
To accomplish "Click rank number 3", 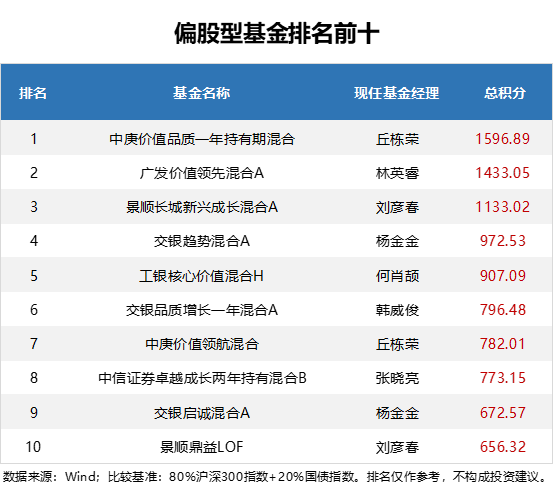I will coord(34,207).
